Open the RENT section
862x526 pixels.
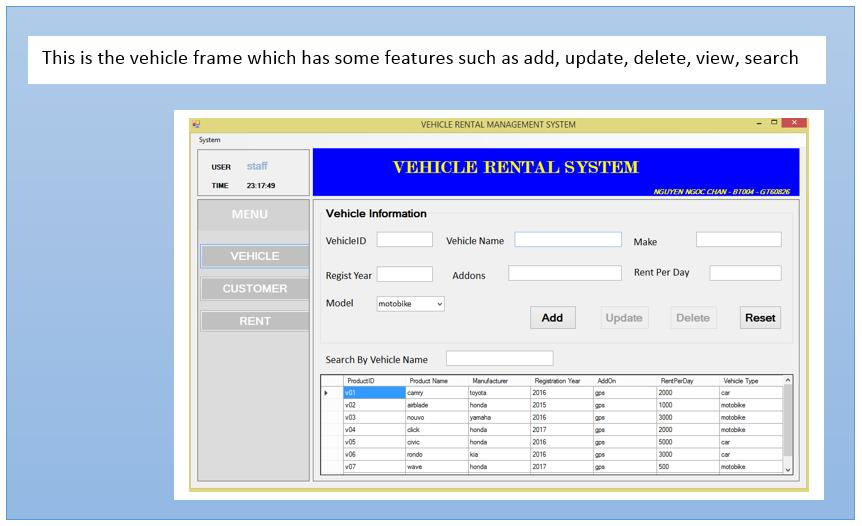254,321
